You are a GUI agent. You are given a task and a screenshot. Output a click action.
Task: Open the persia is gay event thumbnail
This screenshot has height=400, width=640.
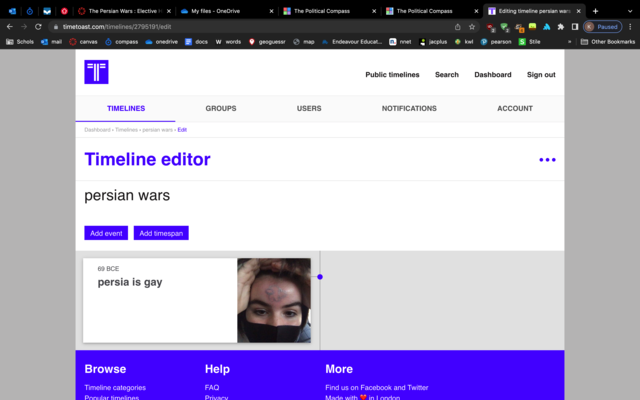274,300
